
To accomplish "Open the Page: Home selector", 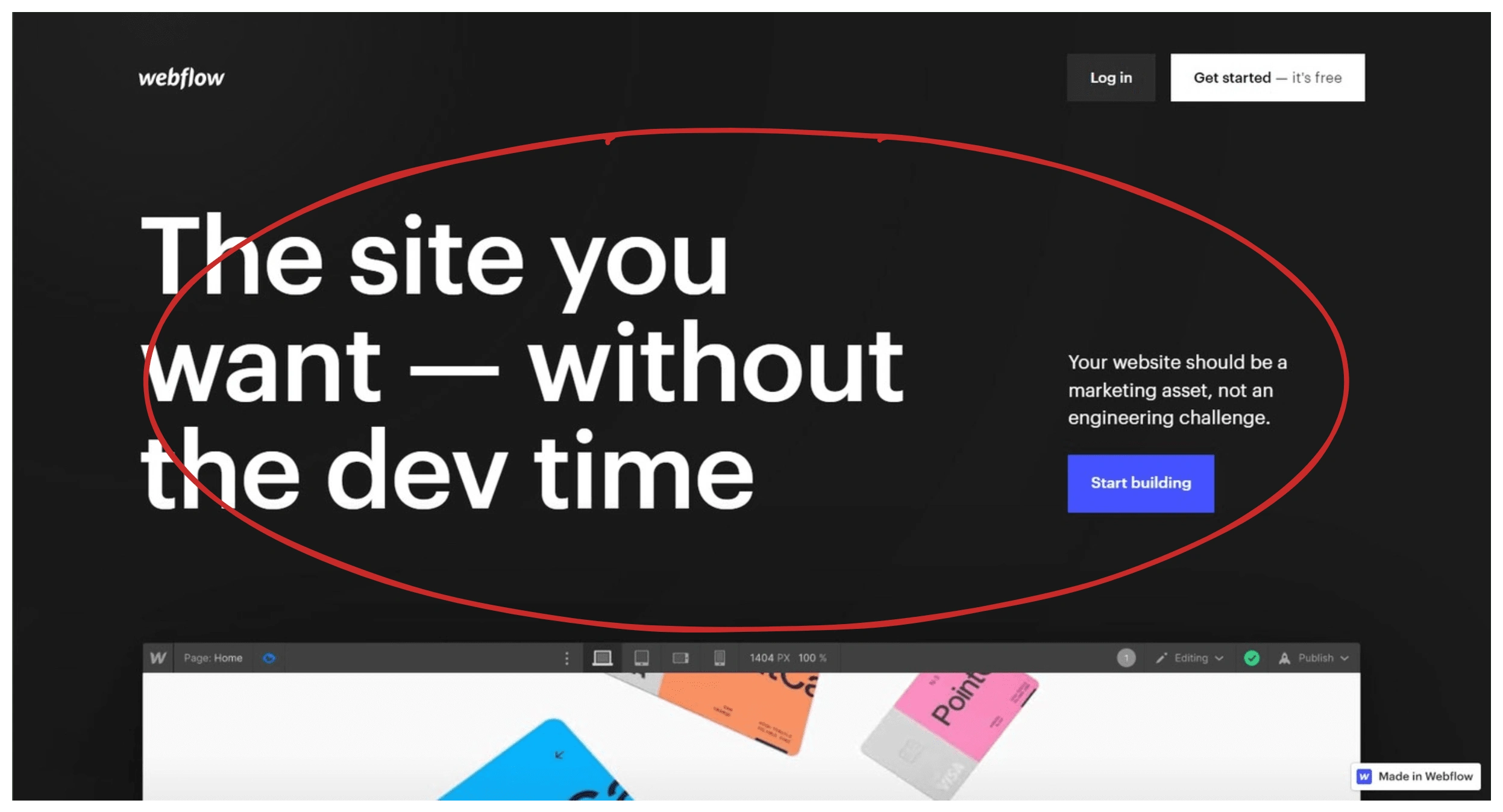I will tap(213, 658).
